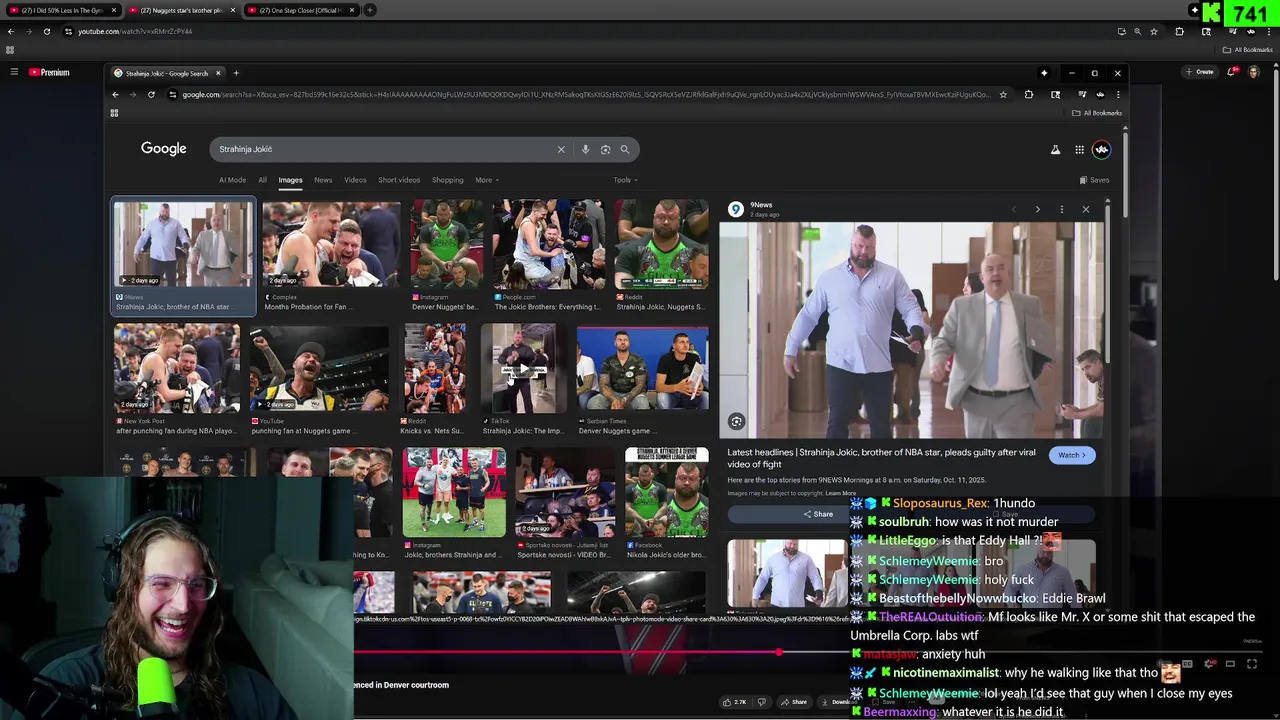The image size is (1280, 720).
Task: Share the YouTube video
Action: point(794,702)
